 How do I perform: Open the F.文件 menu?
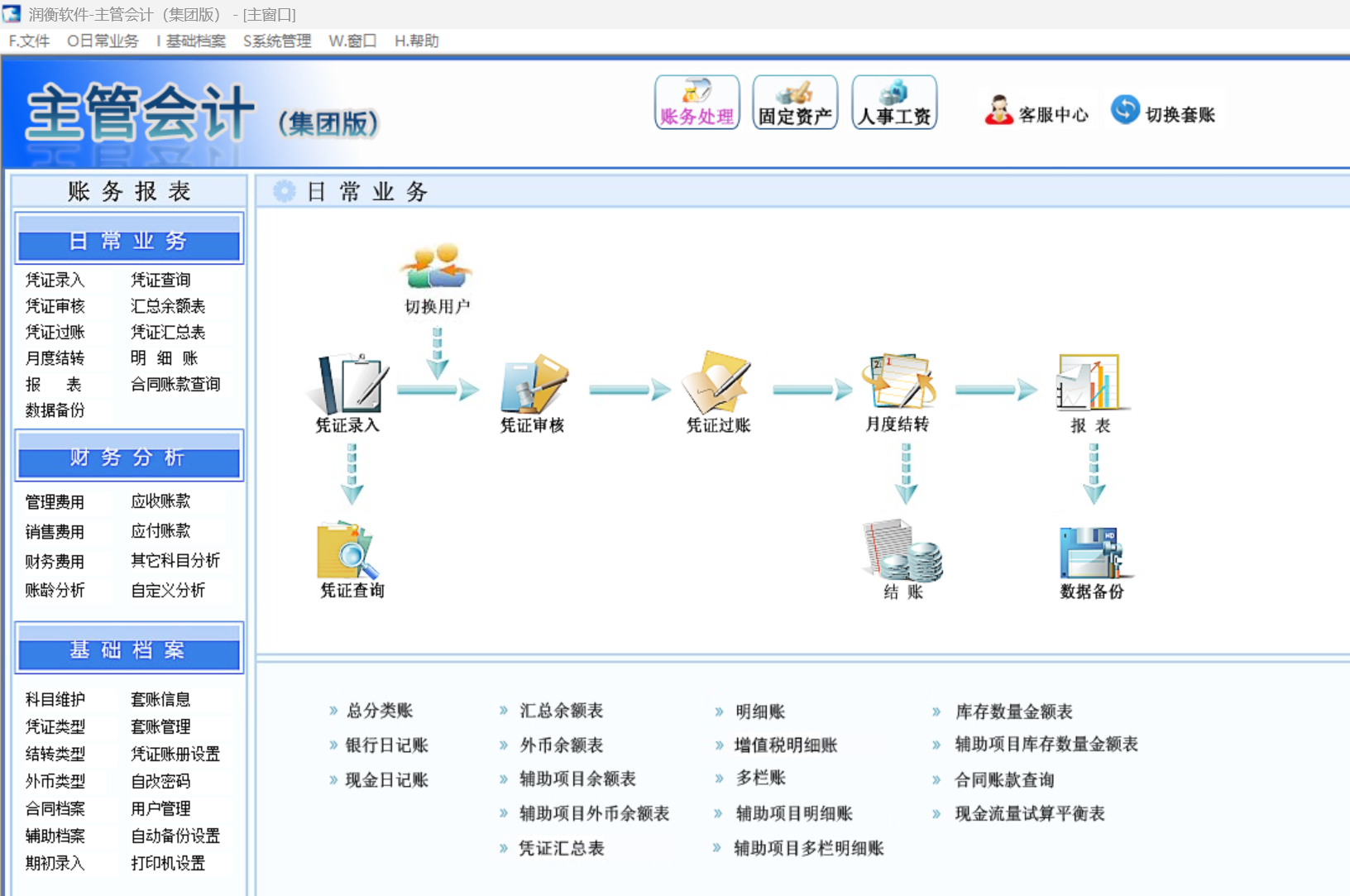point(29,41)
